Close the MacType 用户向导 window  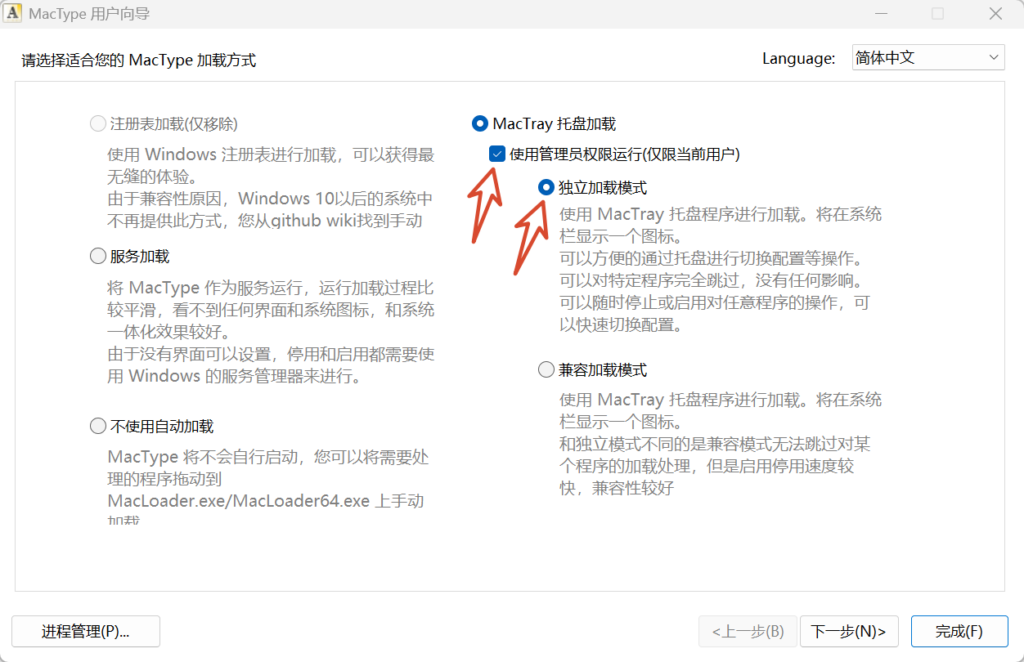pos(995,14)
